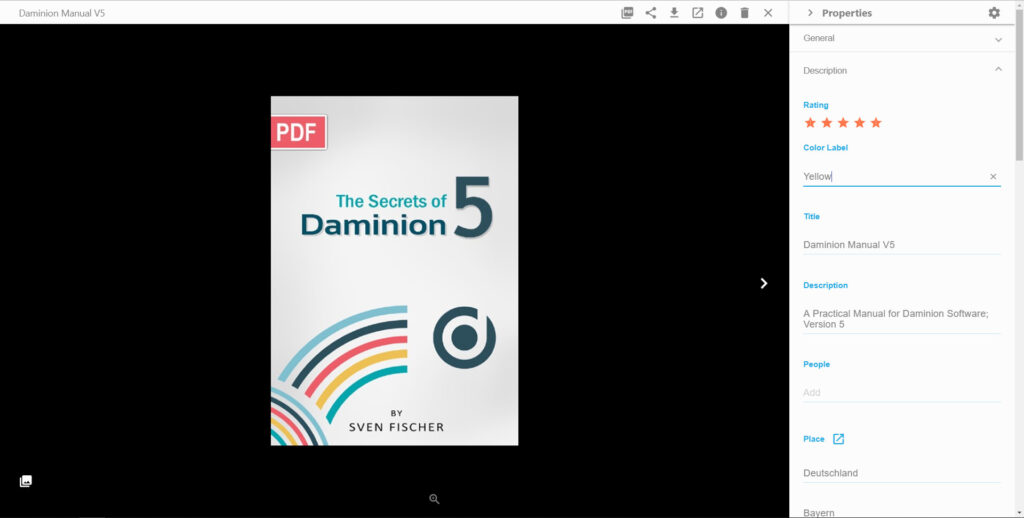Click the PDF slideshow icon in toolbar
This screenshot has height=518, width=1024.
pos(627,13)
